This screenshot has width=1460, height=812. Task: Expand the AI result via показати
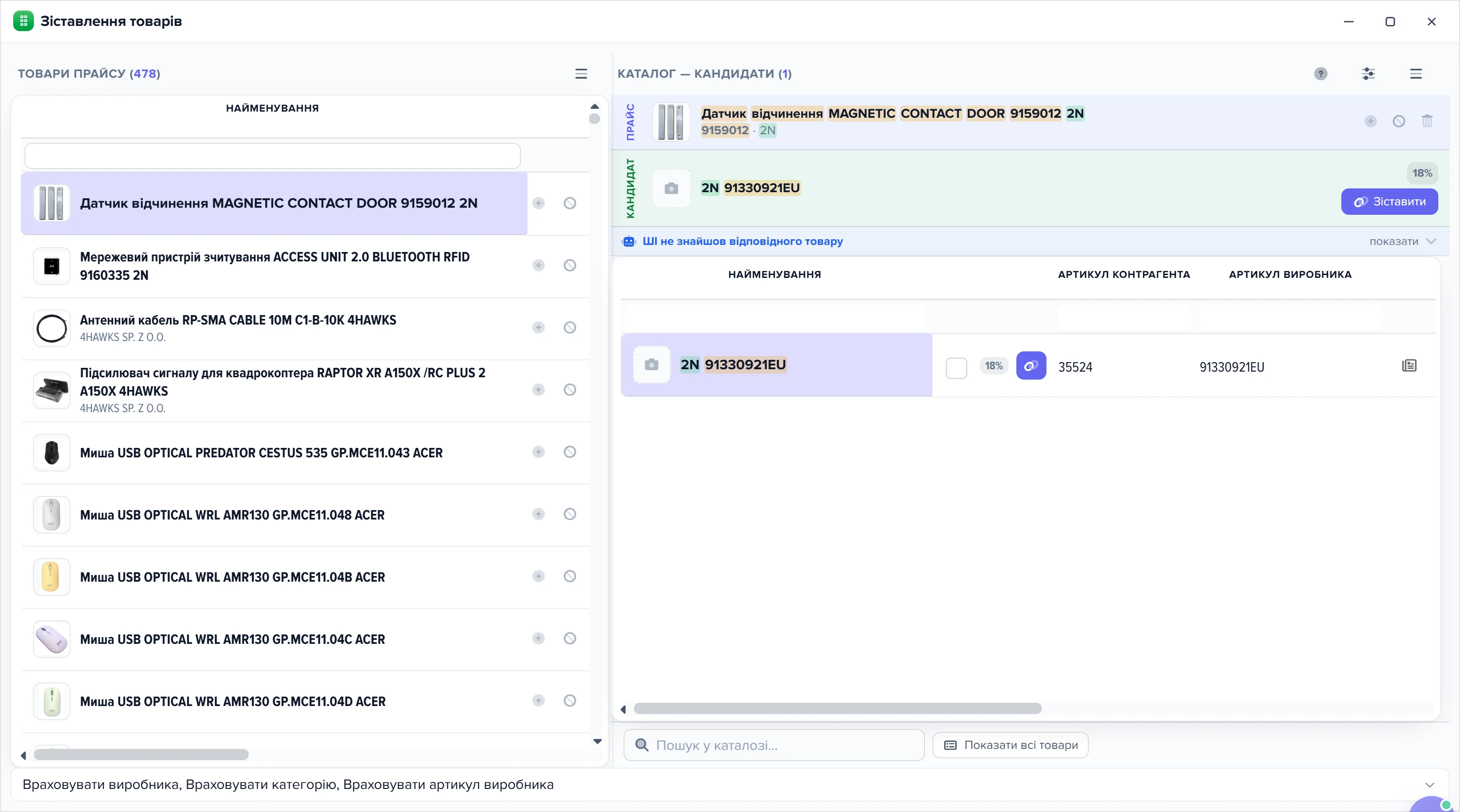click(x=1402, y=242)
